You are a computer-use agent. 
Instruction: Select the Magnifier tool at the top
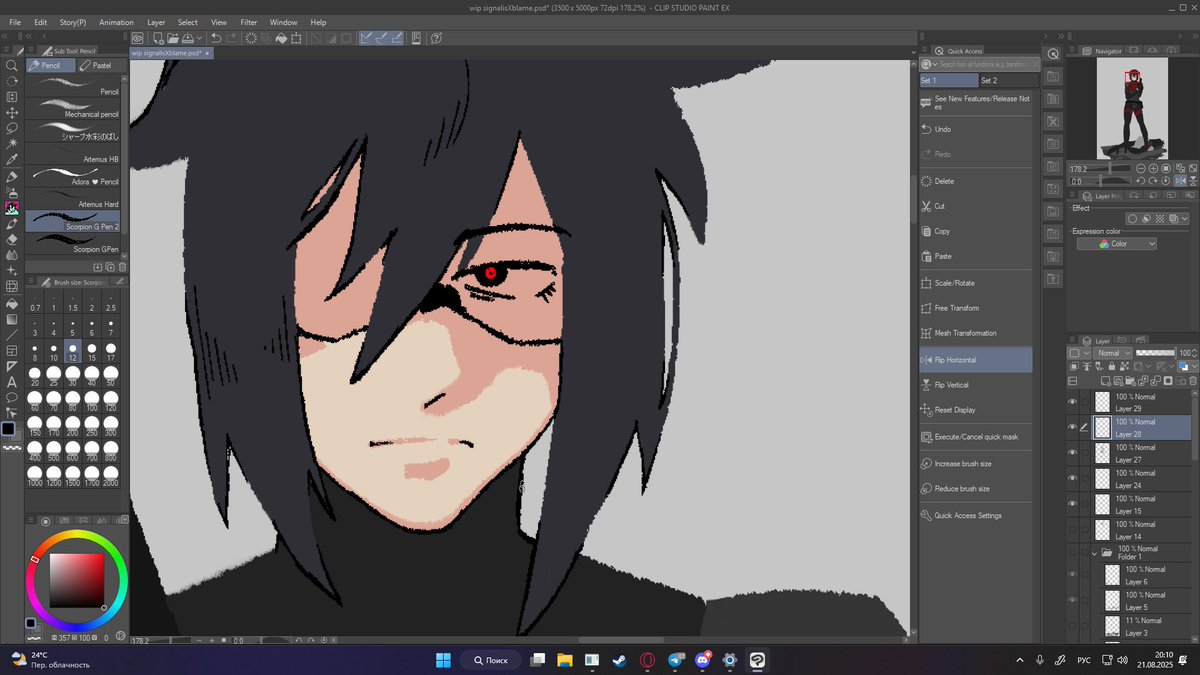[12, 64]
